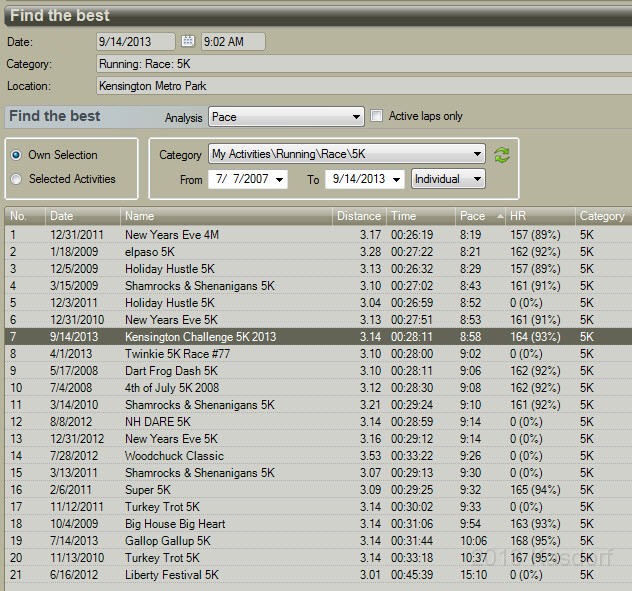Screen dimensions: 632x591
Task: Select the Own Selection radio button
Action: click(16, 155)
